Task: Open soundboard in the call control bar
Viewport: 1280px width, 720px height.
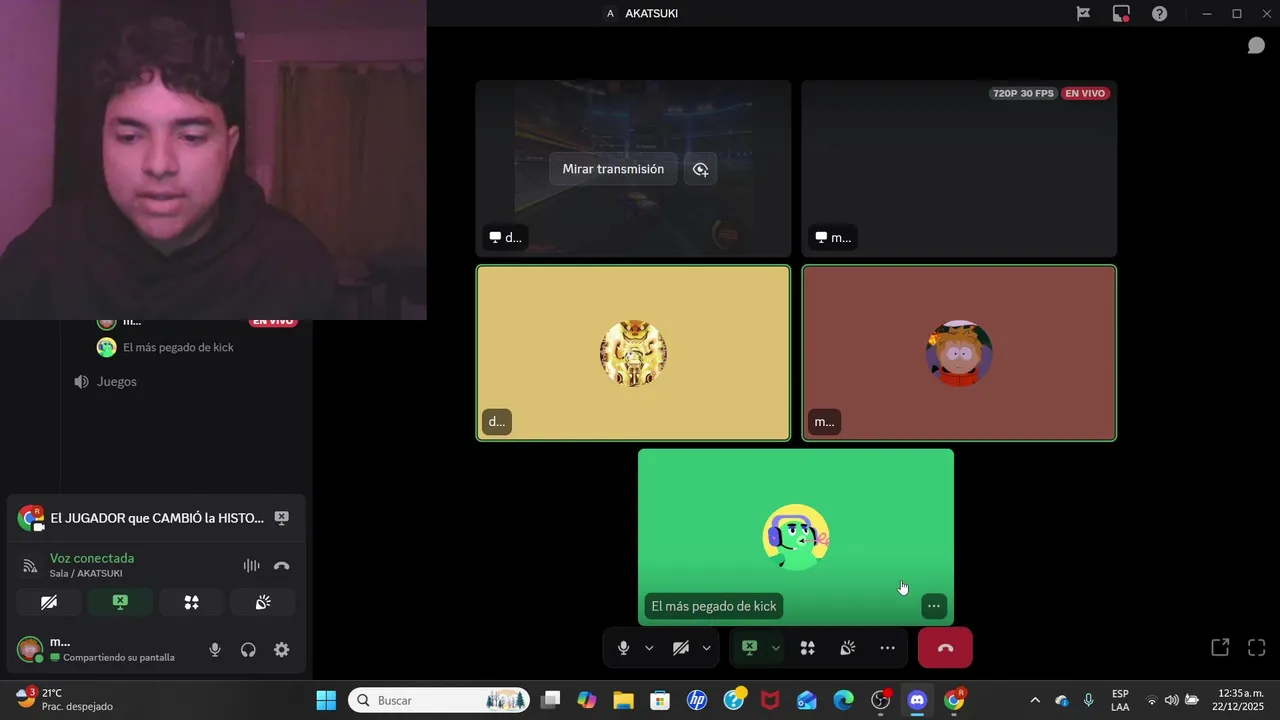Action: (847, 648)
